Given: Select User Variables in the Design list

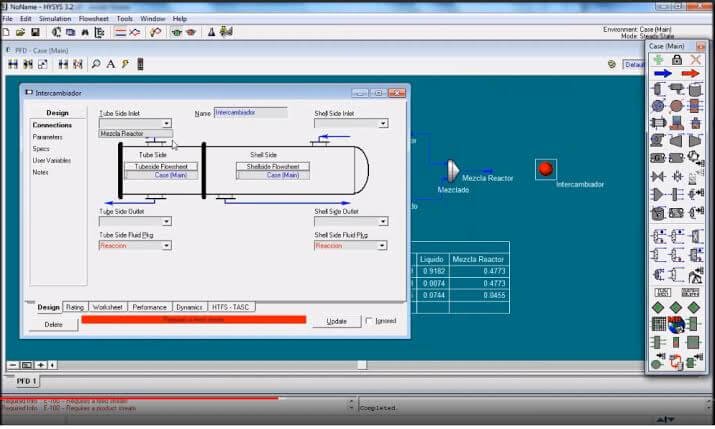Looking at the screenshot, I should (52, 160).
